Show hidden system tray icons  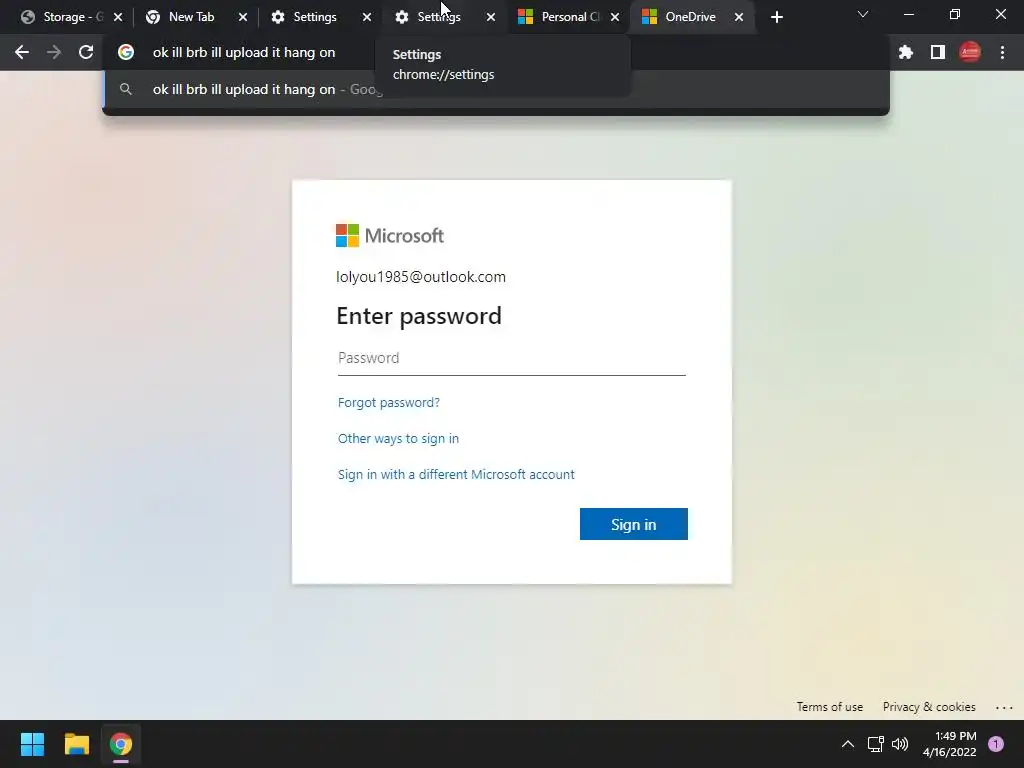(848, 744)
